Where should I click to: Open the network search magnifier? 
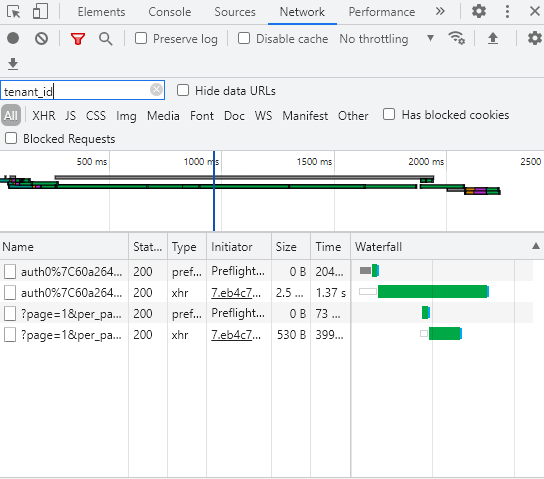pos(105,39)
